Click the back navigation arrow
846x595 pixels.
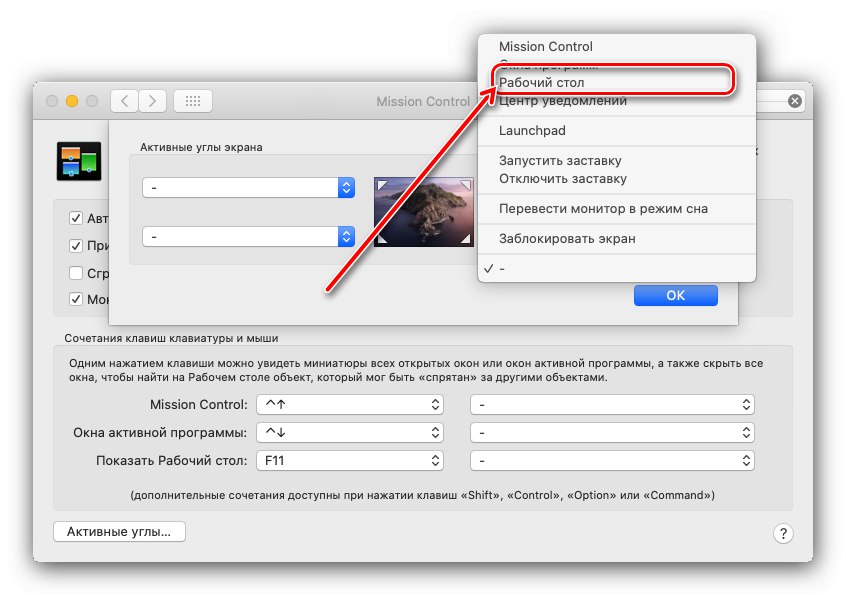[123, 101]
